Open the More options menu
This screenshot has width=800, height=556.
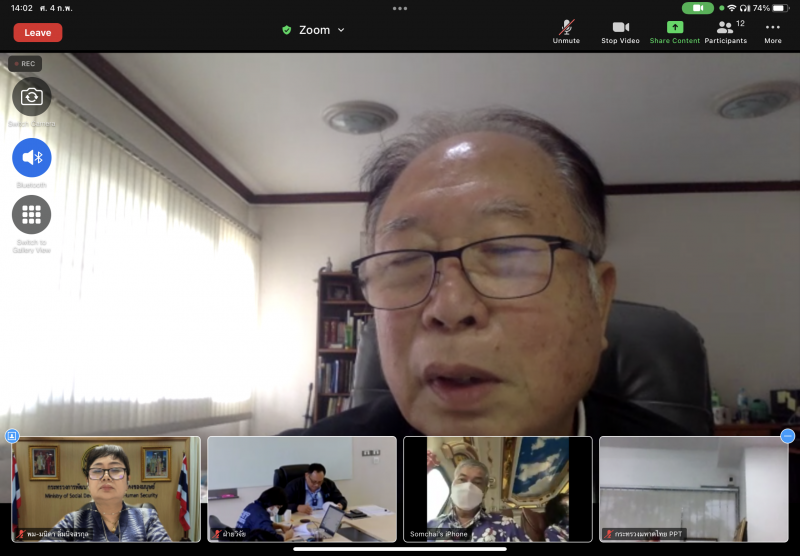tap(772, 32)
